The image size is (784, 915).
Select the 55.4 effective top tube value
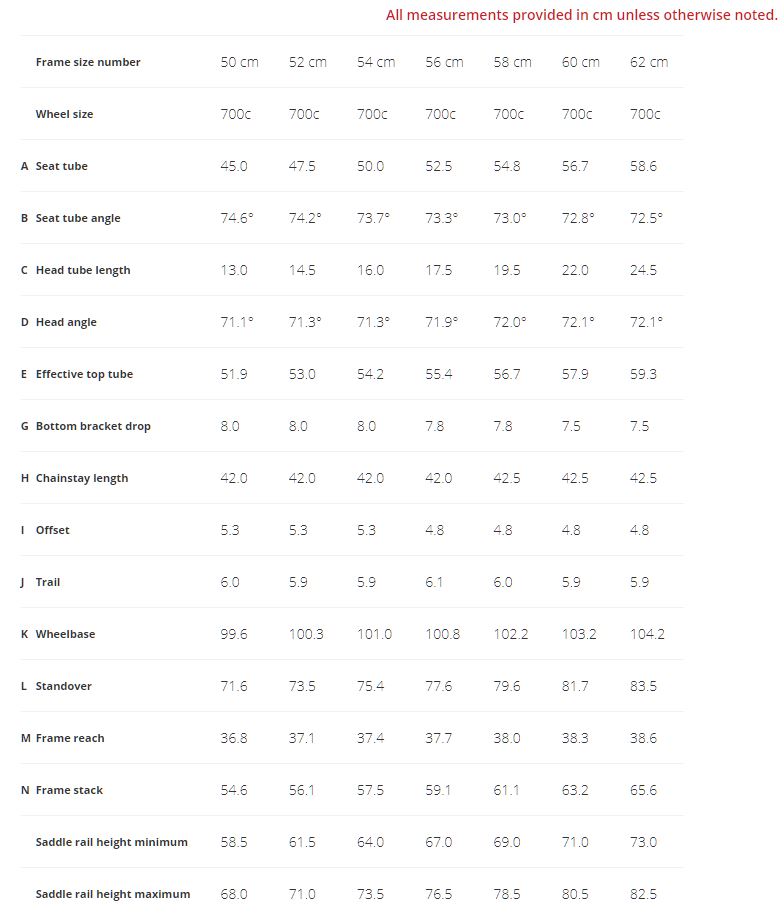(x=439, y=374)
